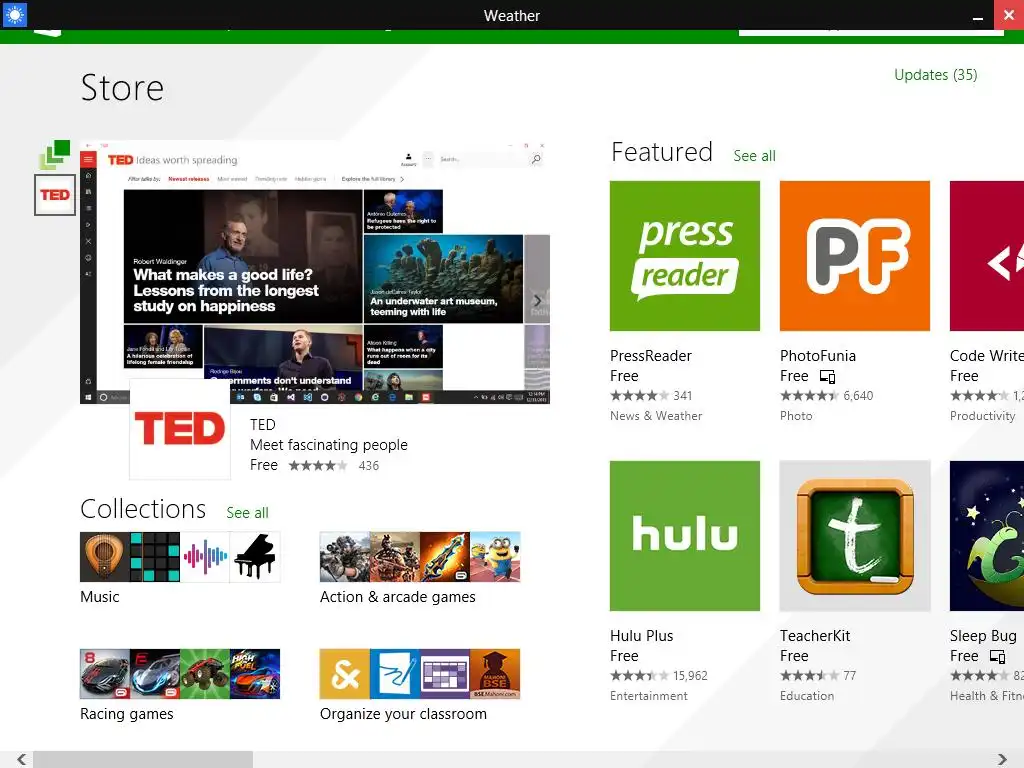This screenshot has height=768, width=1024.
Task: Click the TeacherKit name text
Action: pos(815,636)
